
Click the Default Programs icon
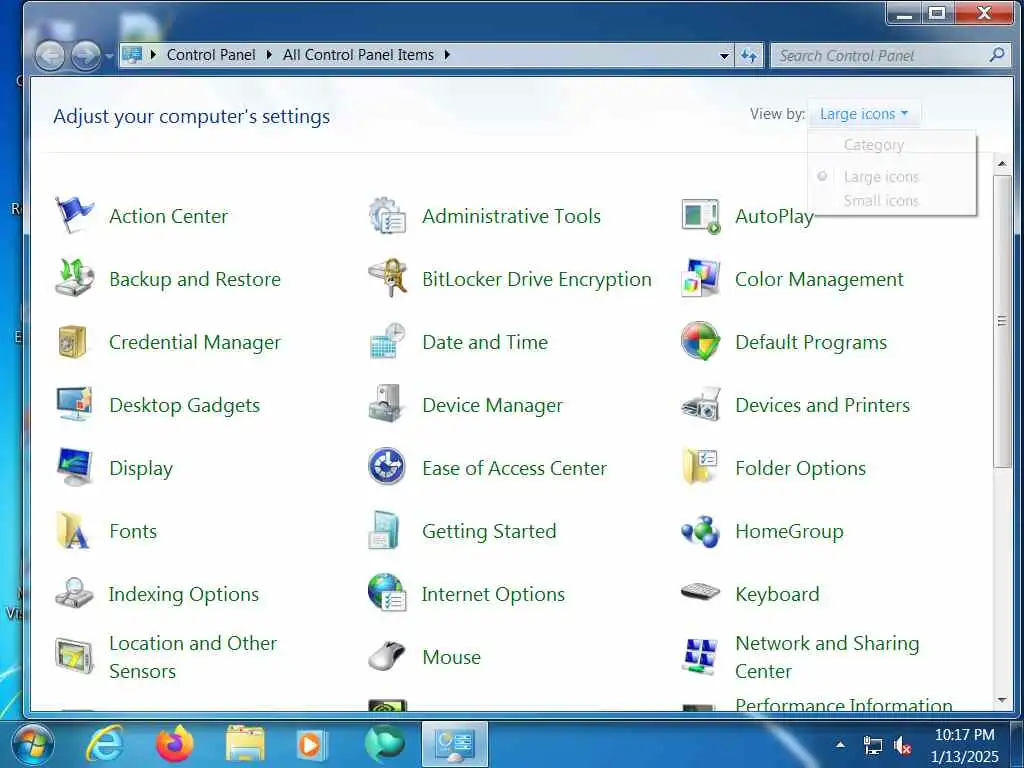700,340
